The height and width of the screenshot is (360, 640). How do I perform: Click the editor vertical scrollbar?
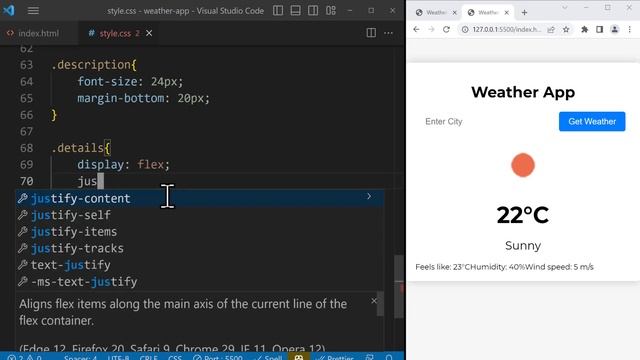(399, 286)
